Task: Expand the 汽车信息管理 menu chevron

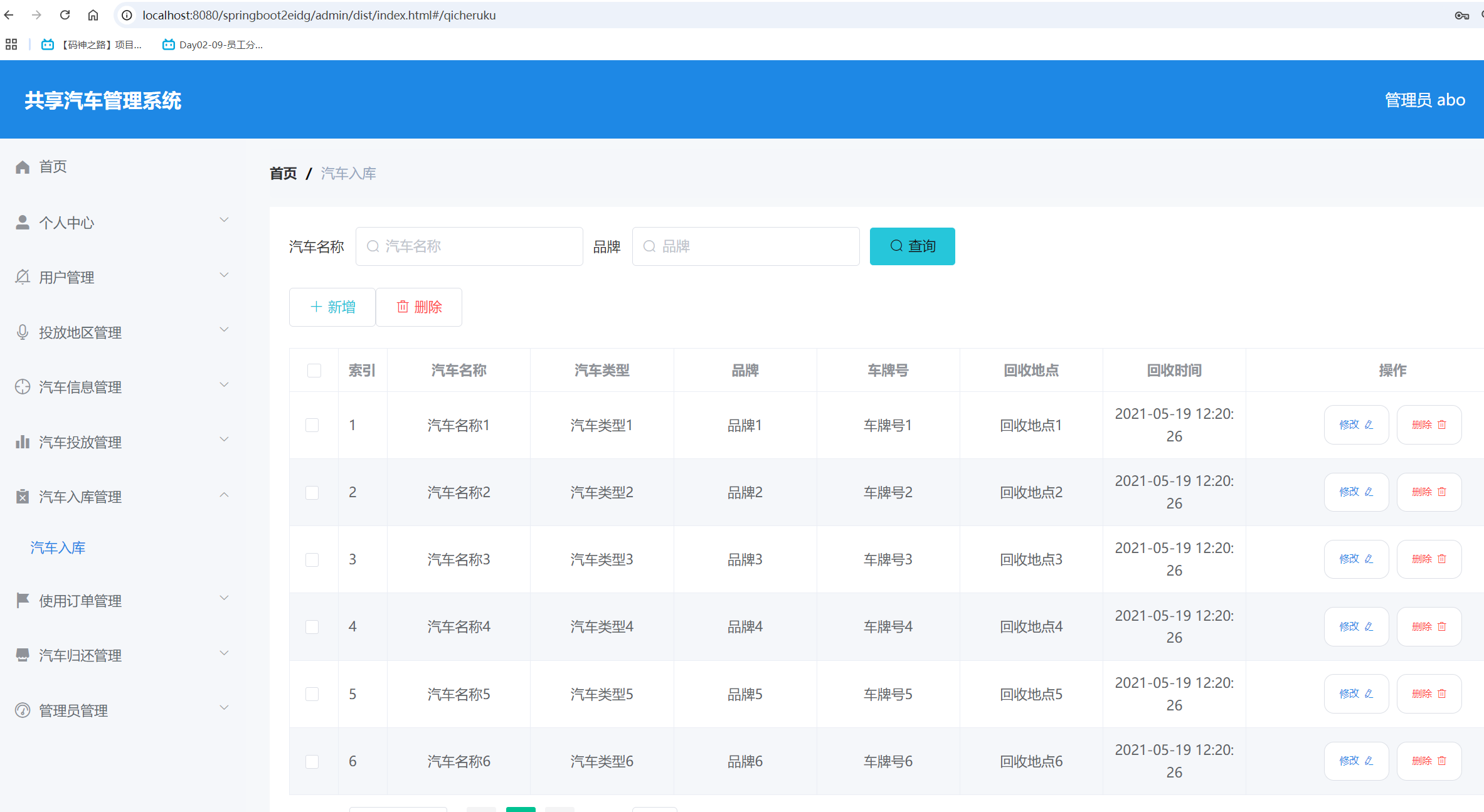Action: pyautogui.click(x=224, y=385)
